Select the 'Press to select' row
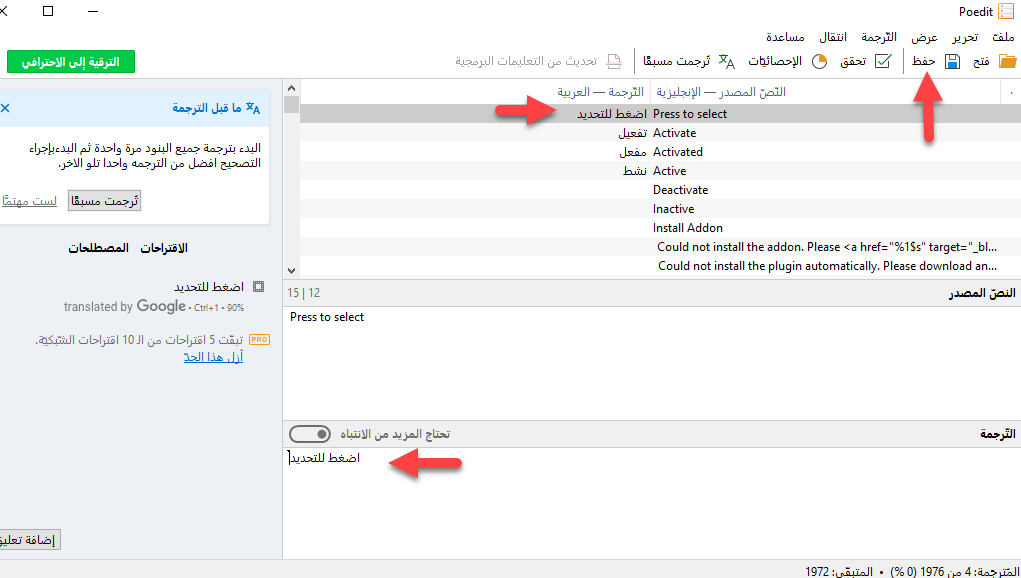This screenshot has width=1021, height=578. [660, 114]
